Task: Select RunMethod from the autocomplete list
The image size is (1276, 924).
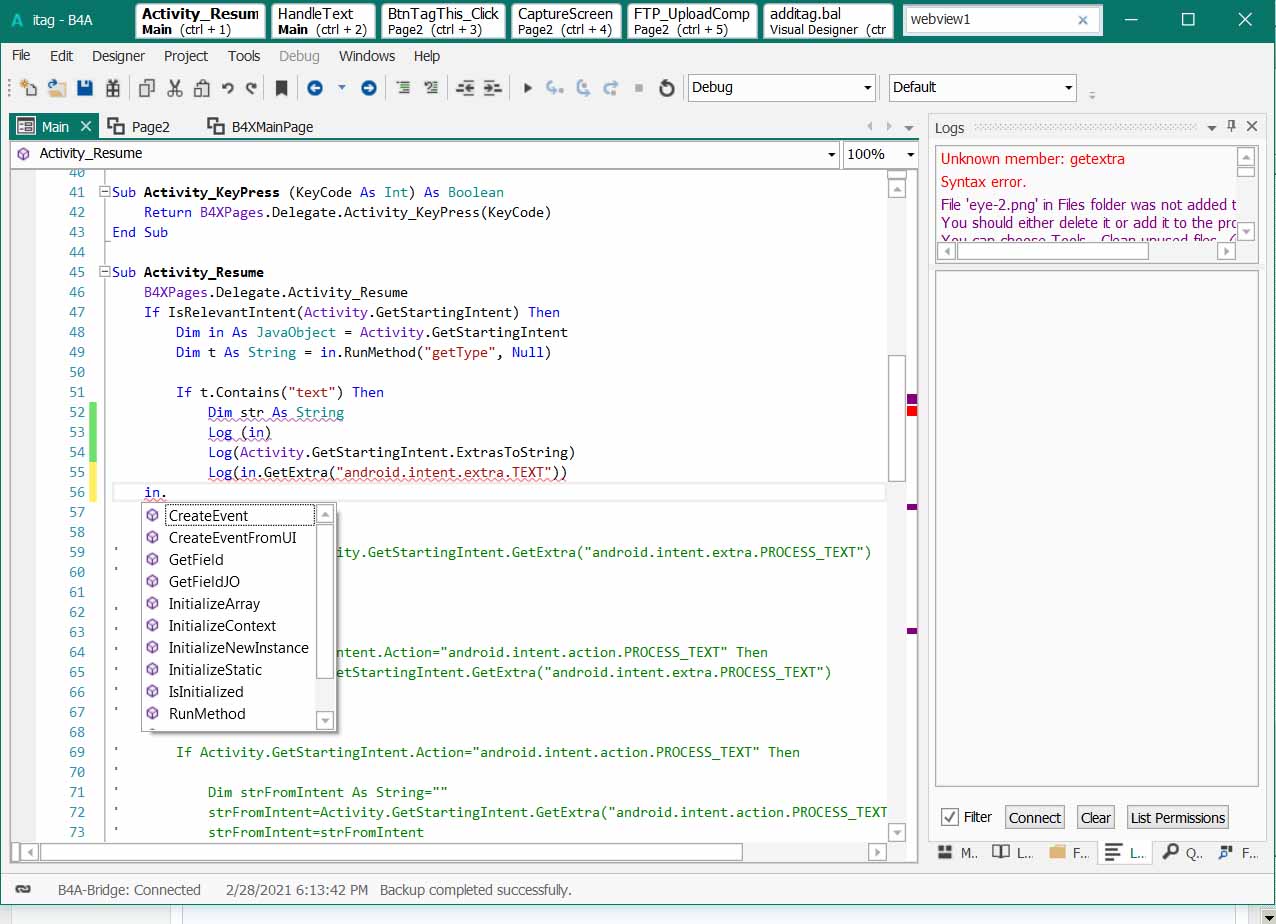Action: (x=207, y=713)
